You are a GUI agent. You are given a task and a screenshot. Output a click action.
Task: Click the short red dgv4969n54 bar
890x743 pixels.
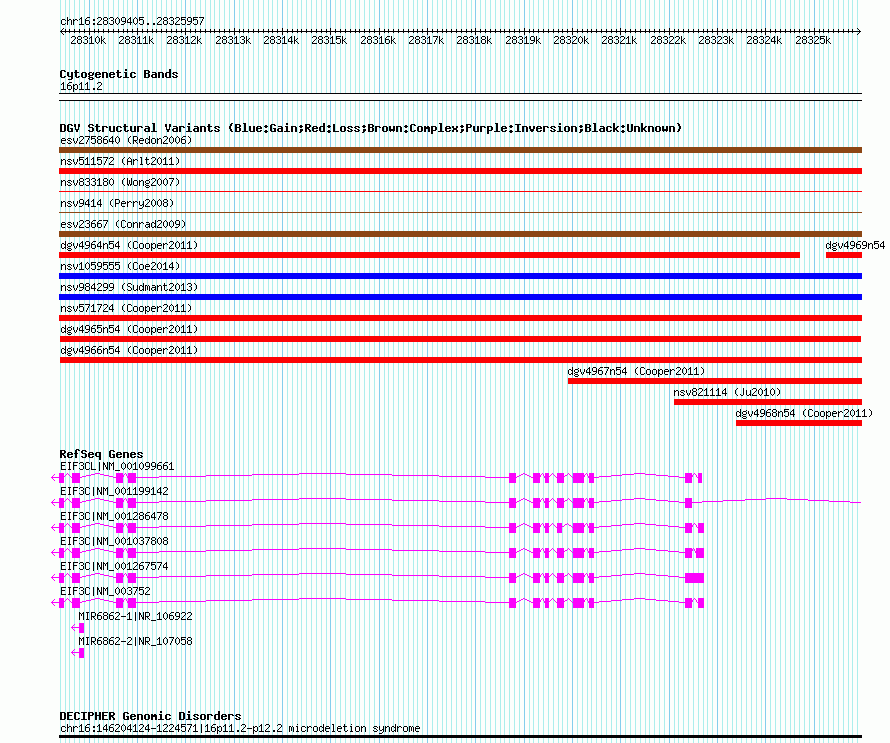(x=843, y=255)
